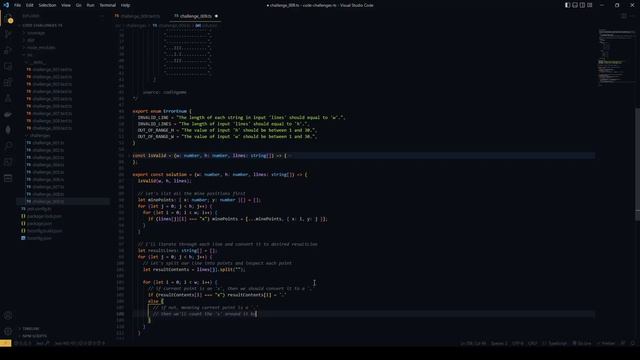Open the Run and Debug view
The height and width of the screenshot is (360, 640).
[8, 51]
